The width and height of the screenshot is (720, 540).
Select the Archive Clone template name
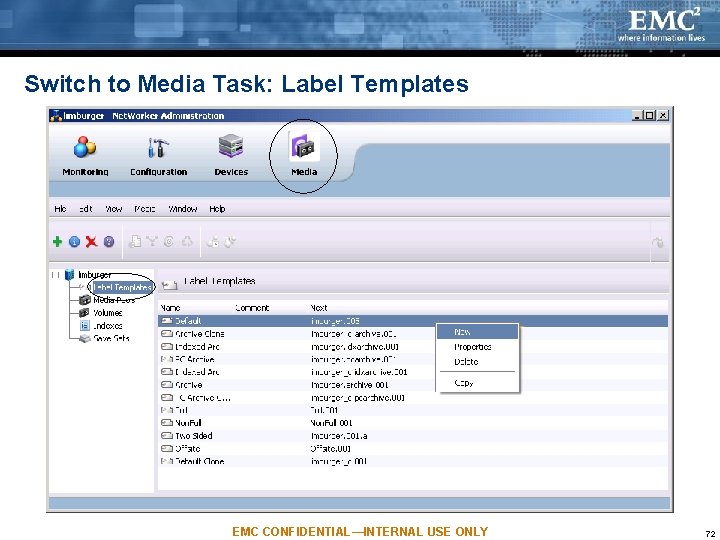click(x=200, y=334)
